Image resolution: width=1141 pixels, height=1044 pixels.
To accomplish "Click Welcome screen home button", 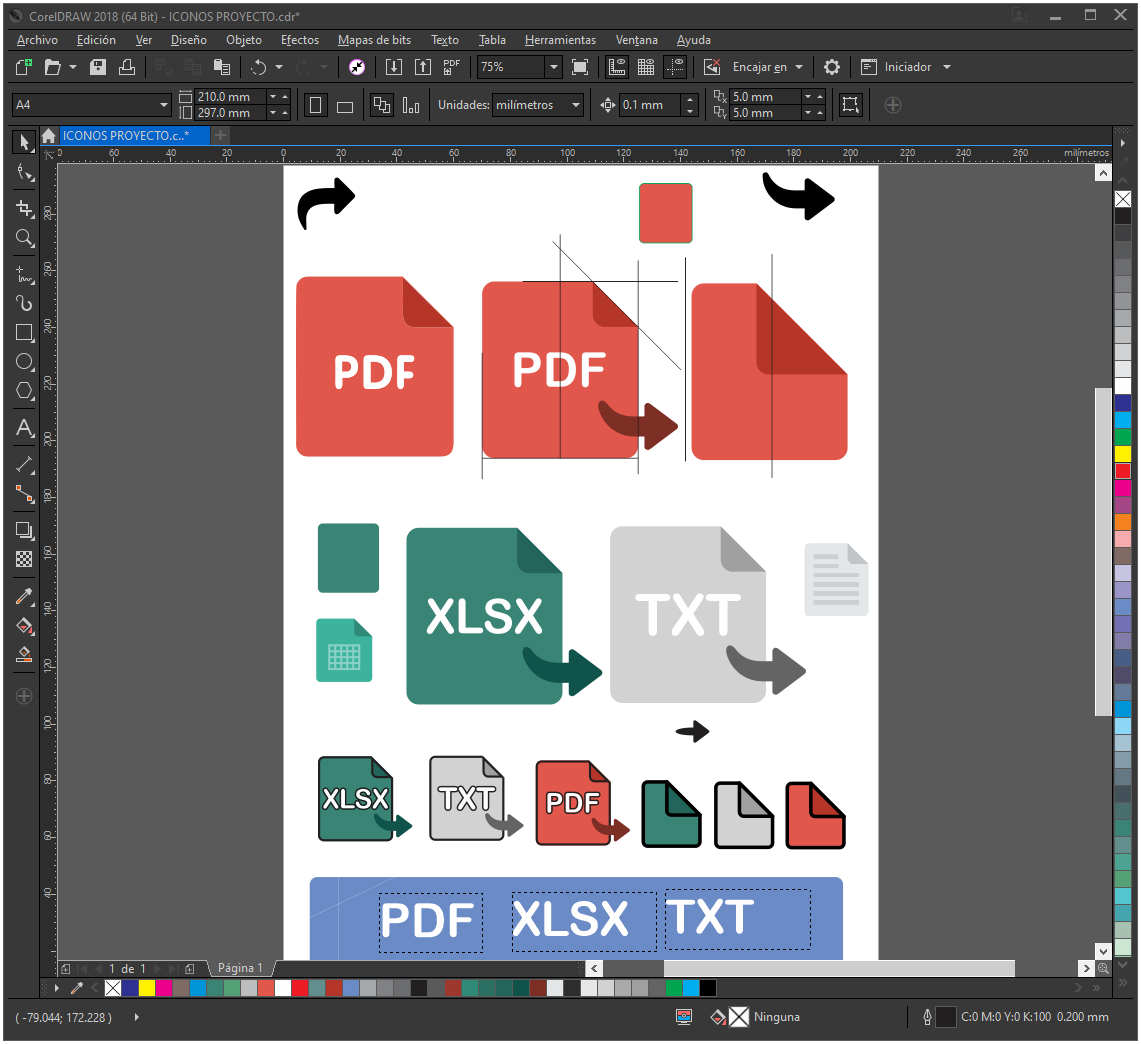I will pyautogui.click(x=49, y=135).
